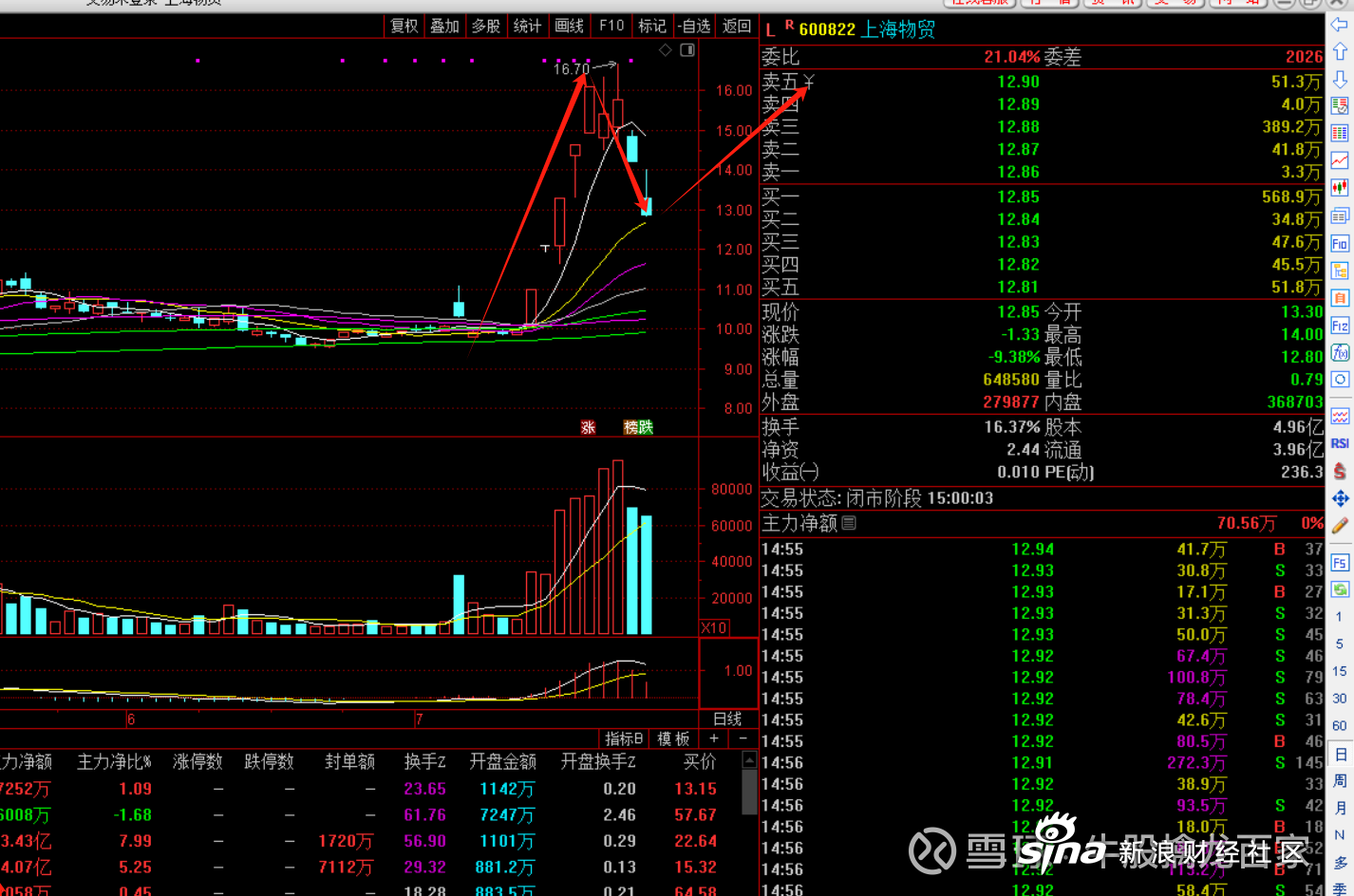Image resolution: width=1354 pixels, height=896 pixels.
Task: Click the FS time-sharing sidebar icon
Action: point(1340,563)
